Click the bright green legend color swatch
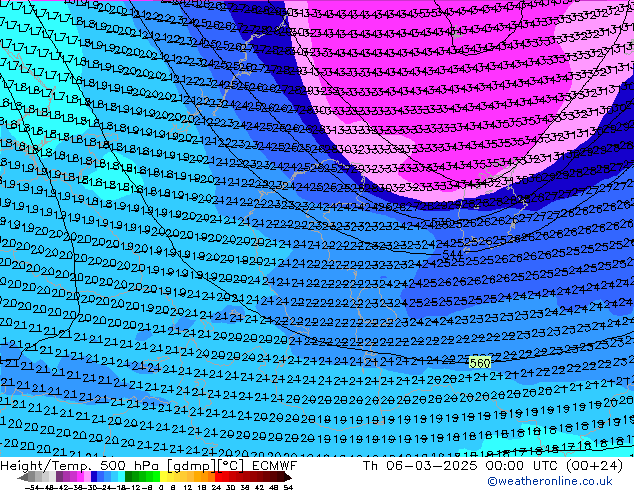The image size is (634, 490). [156, 477]
